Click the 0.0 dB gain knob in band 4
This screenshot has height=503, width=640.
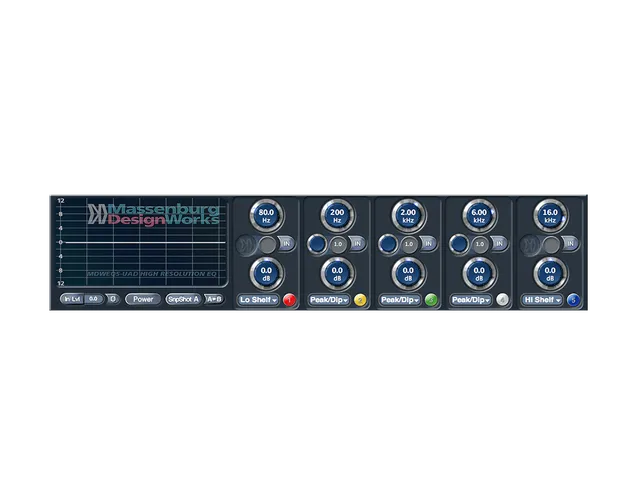479,274
